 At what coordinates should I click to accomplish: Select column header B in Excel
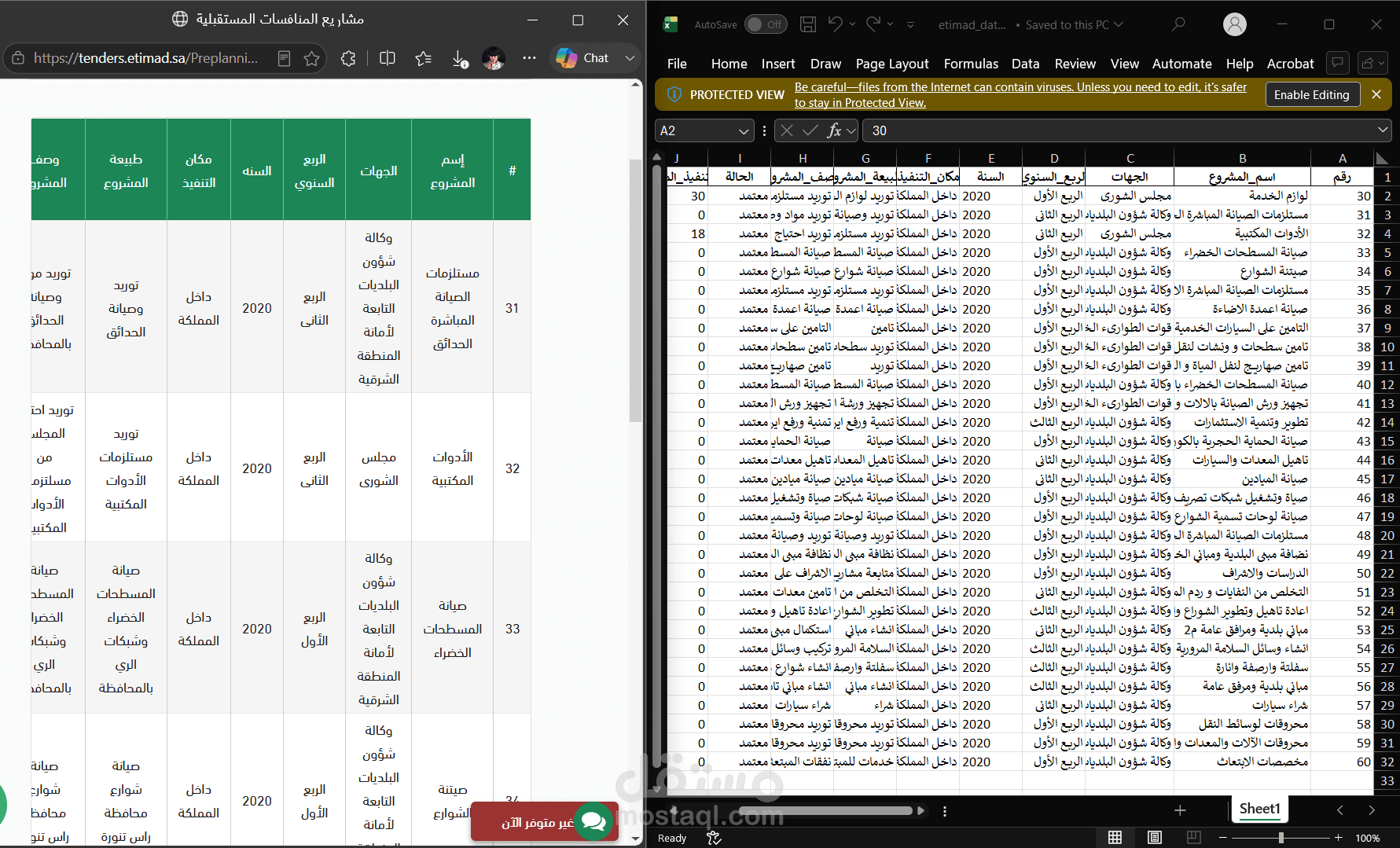[1242, 158]
